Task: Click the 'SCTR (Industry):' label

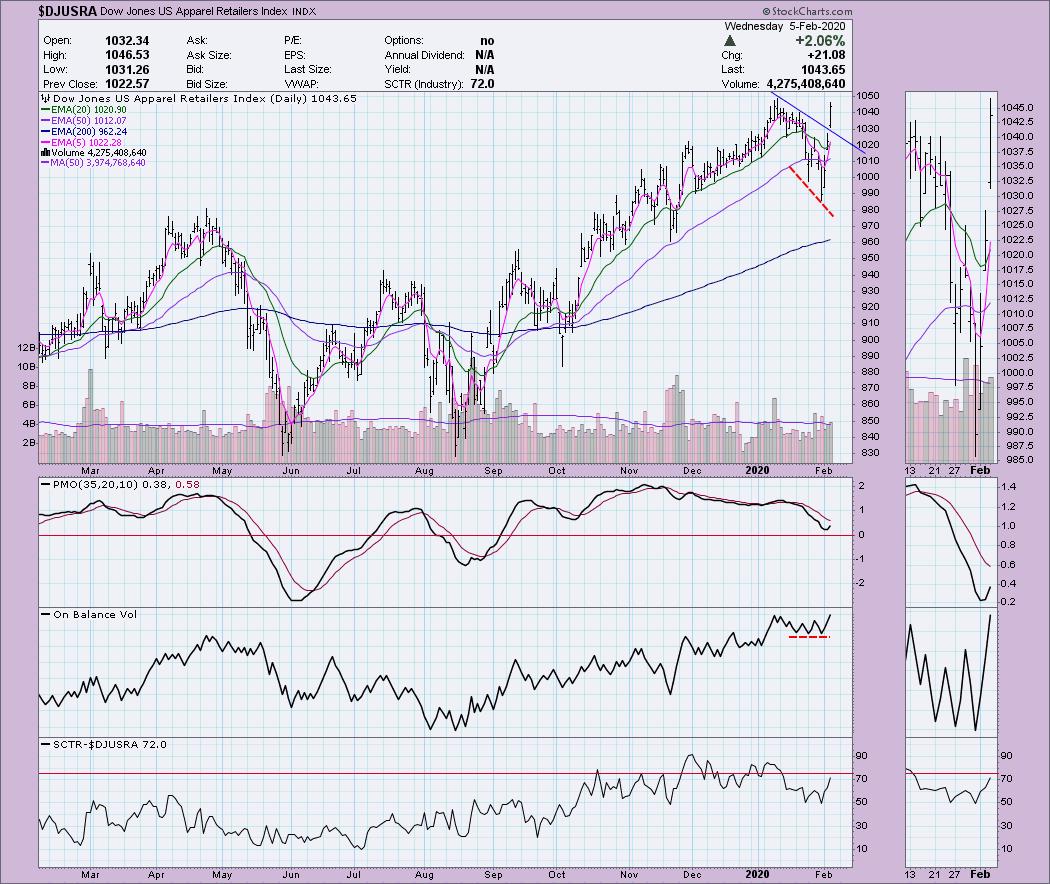Action: point(423,84)
